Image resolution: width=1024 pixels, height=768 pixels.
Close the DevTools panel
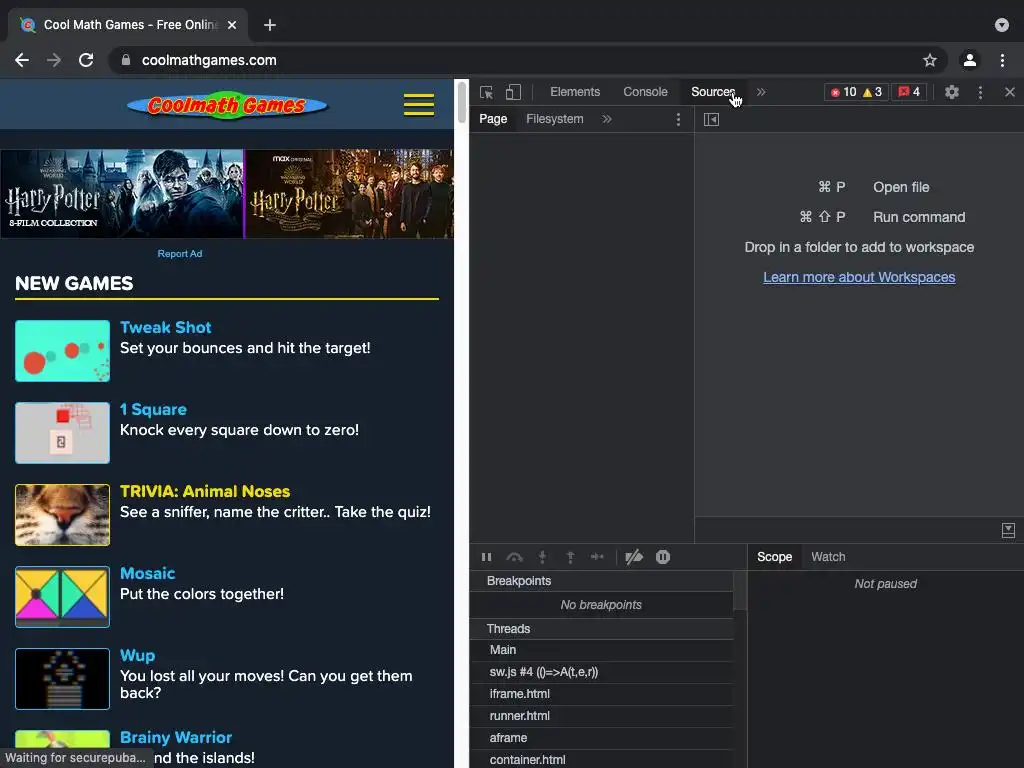click(1010, 92)
